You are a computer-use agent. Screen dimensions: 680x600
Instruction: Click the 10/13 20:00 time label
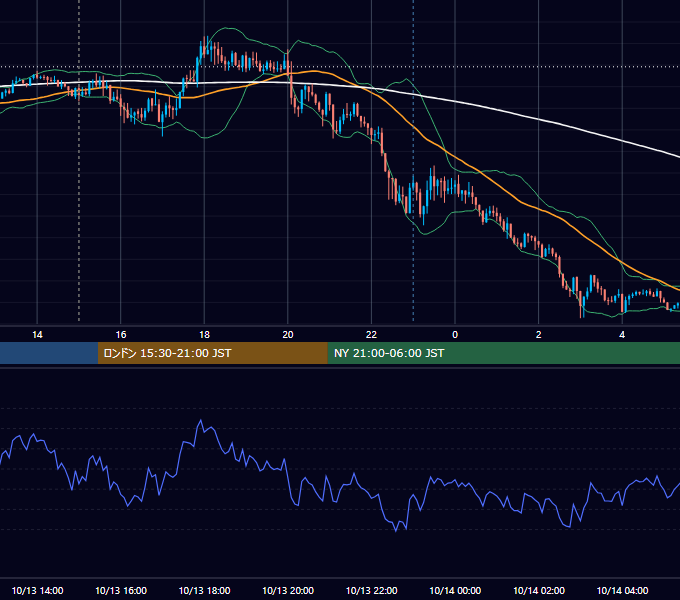coord(288,590)
